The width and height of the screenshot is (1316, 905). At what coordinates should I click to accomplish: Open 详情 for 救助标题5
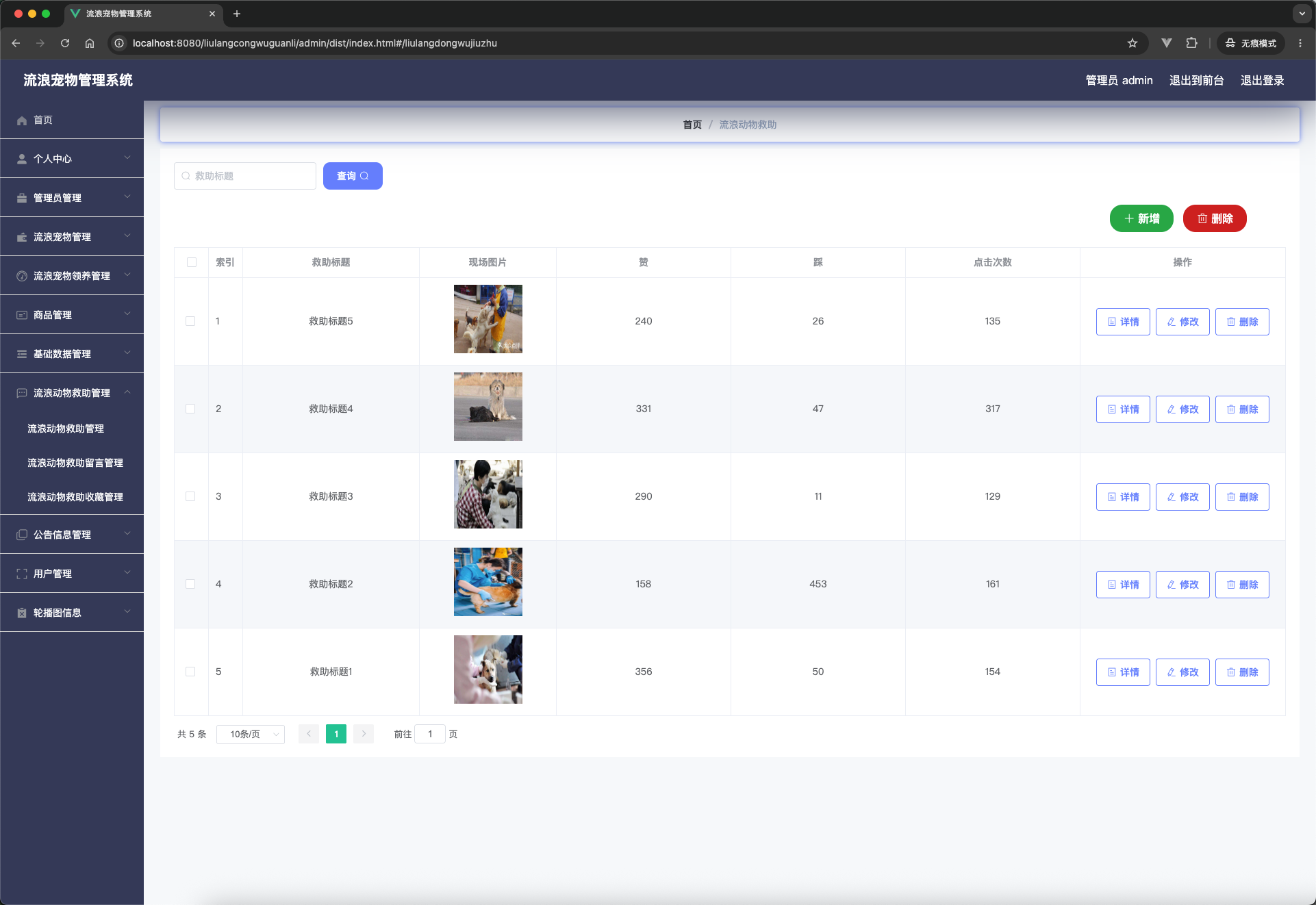1123,322
